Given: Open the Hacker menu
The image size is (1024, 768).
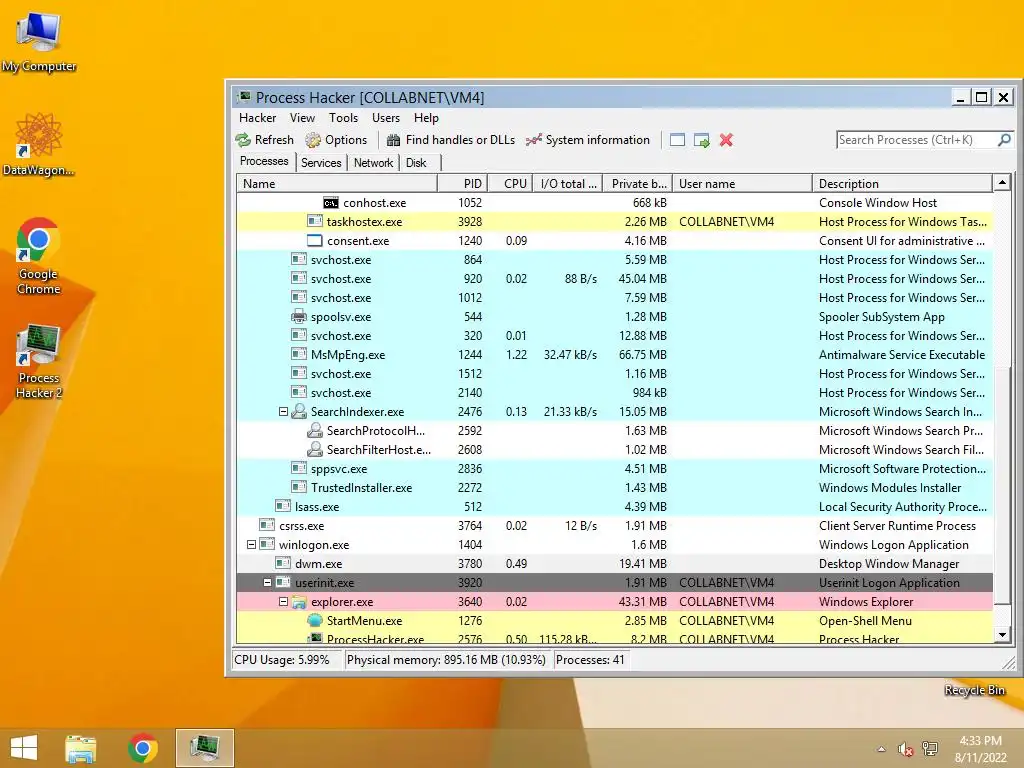Looking at the screenshot, I should pos(257,118).
